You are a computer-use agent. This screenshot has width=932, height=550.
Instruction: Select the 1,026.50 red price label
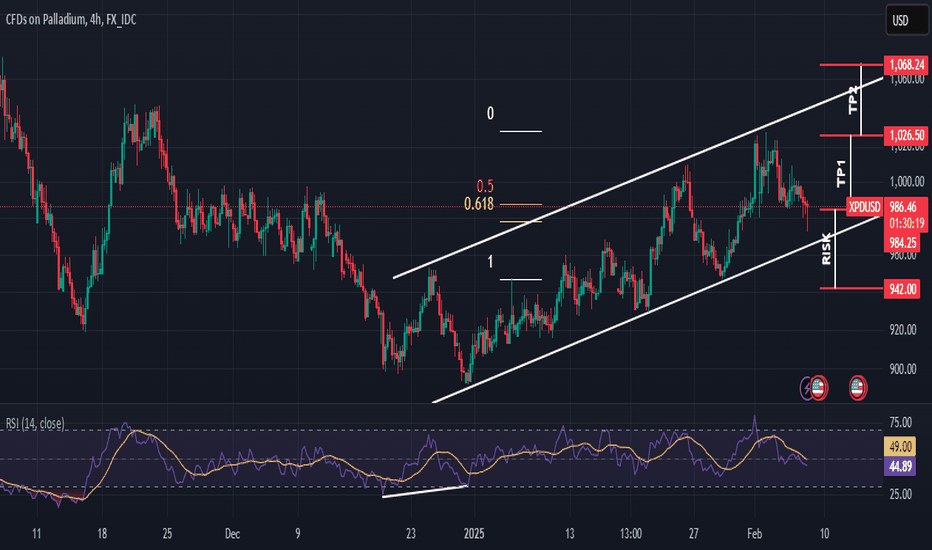pyautogui.click(x=906, y=136)
